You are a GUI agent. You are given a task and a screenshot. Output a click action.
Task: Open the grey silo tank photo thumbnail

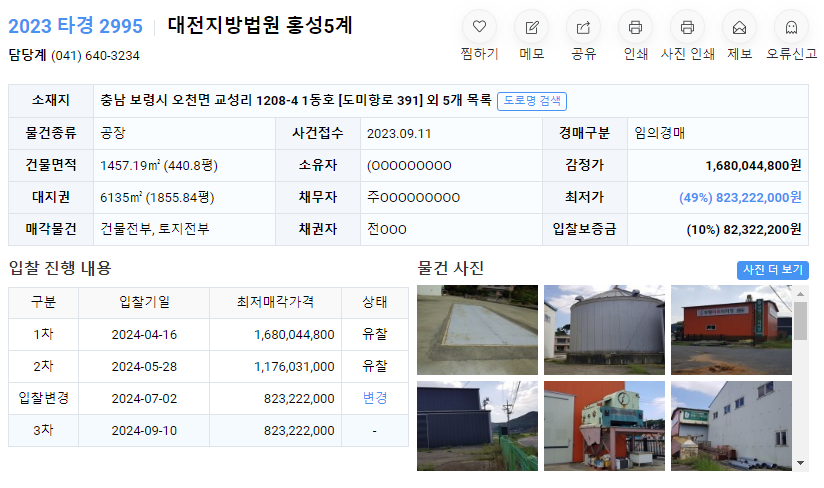604,330
